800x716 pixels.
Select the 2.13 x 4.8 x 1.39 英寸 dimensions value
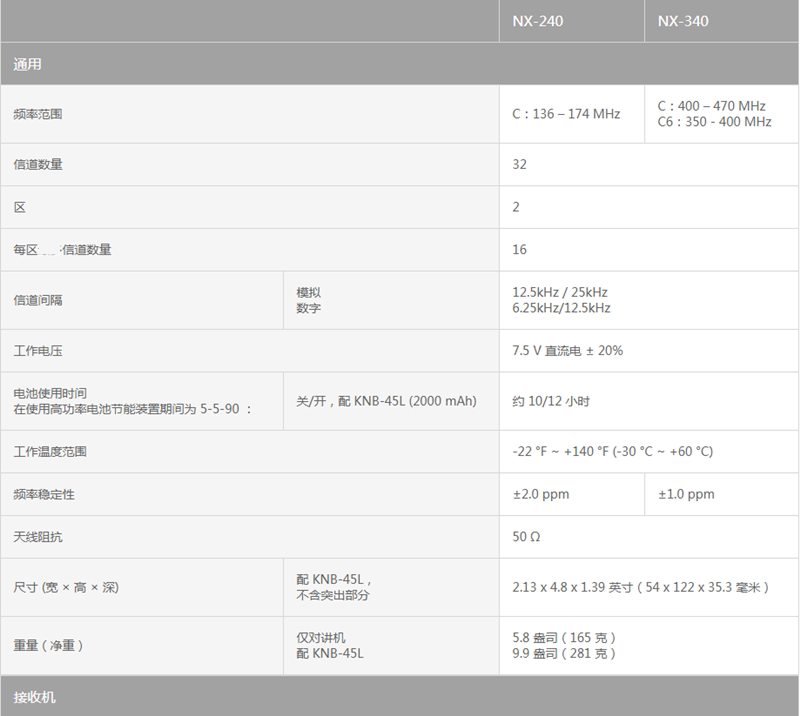pos(640,587)
